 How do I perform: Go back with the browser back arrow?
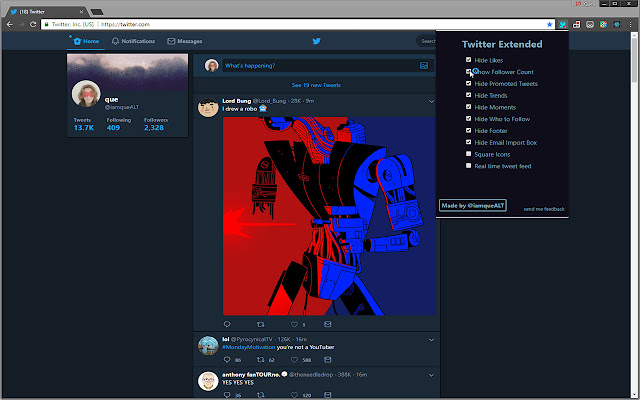[x=10, y=24]
